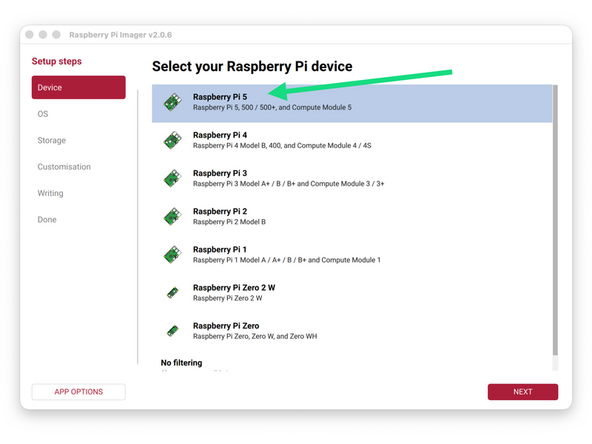The height and width of the screenshot is (444, 592).
Task: Click the Raspberry Pi 4 board icon
Action: coord(173,140)
